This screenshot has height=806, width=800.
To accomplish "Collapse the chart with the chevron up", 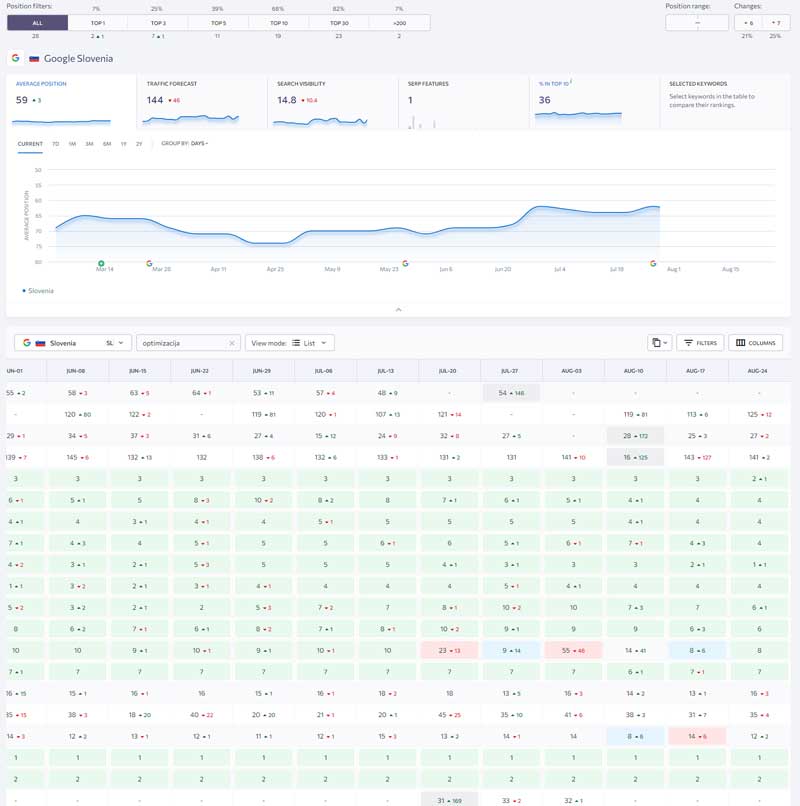I will 398,309.
